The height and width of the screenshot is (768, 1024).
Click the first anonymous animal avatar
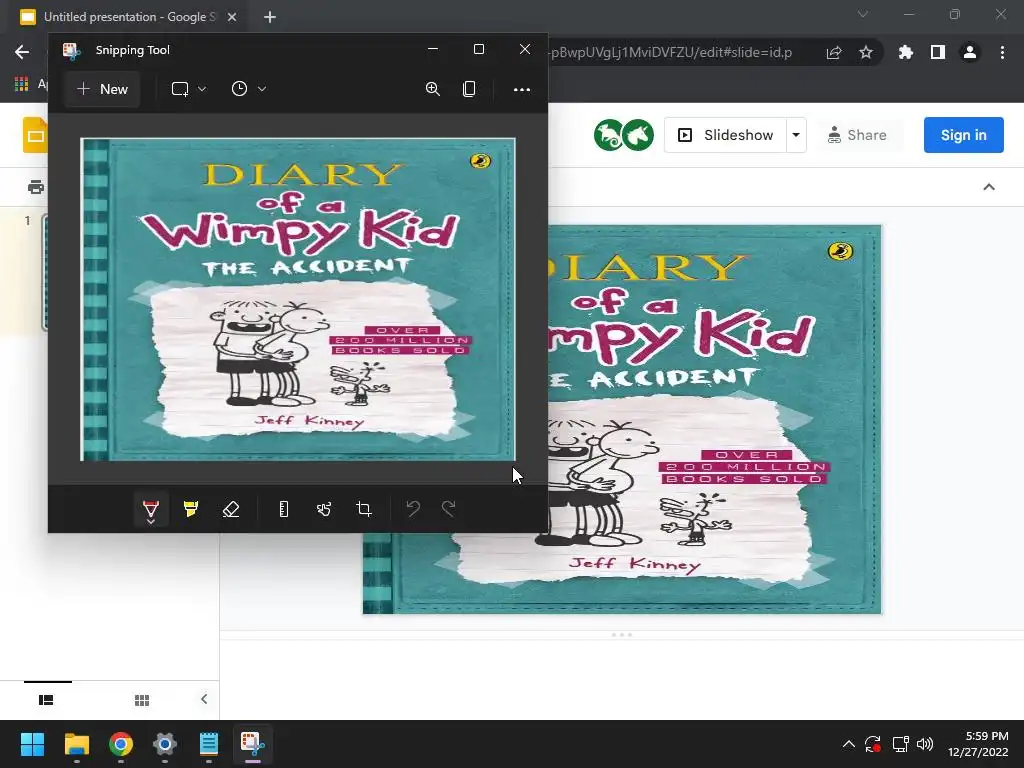pos(609,135)
